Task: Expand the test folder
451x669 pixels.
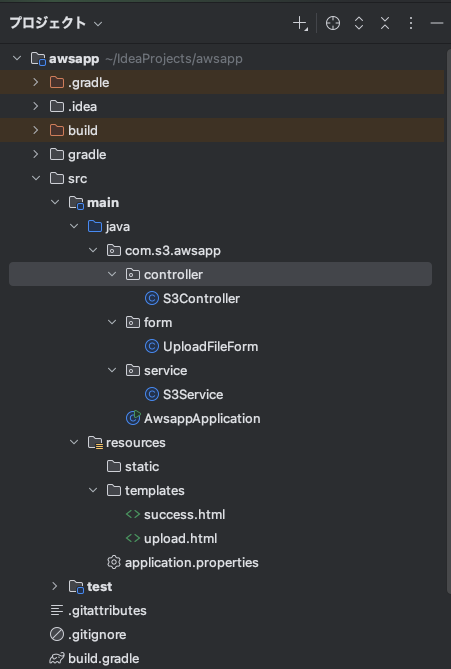Action: 55,586
